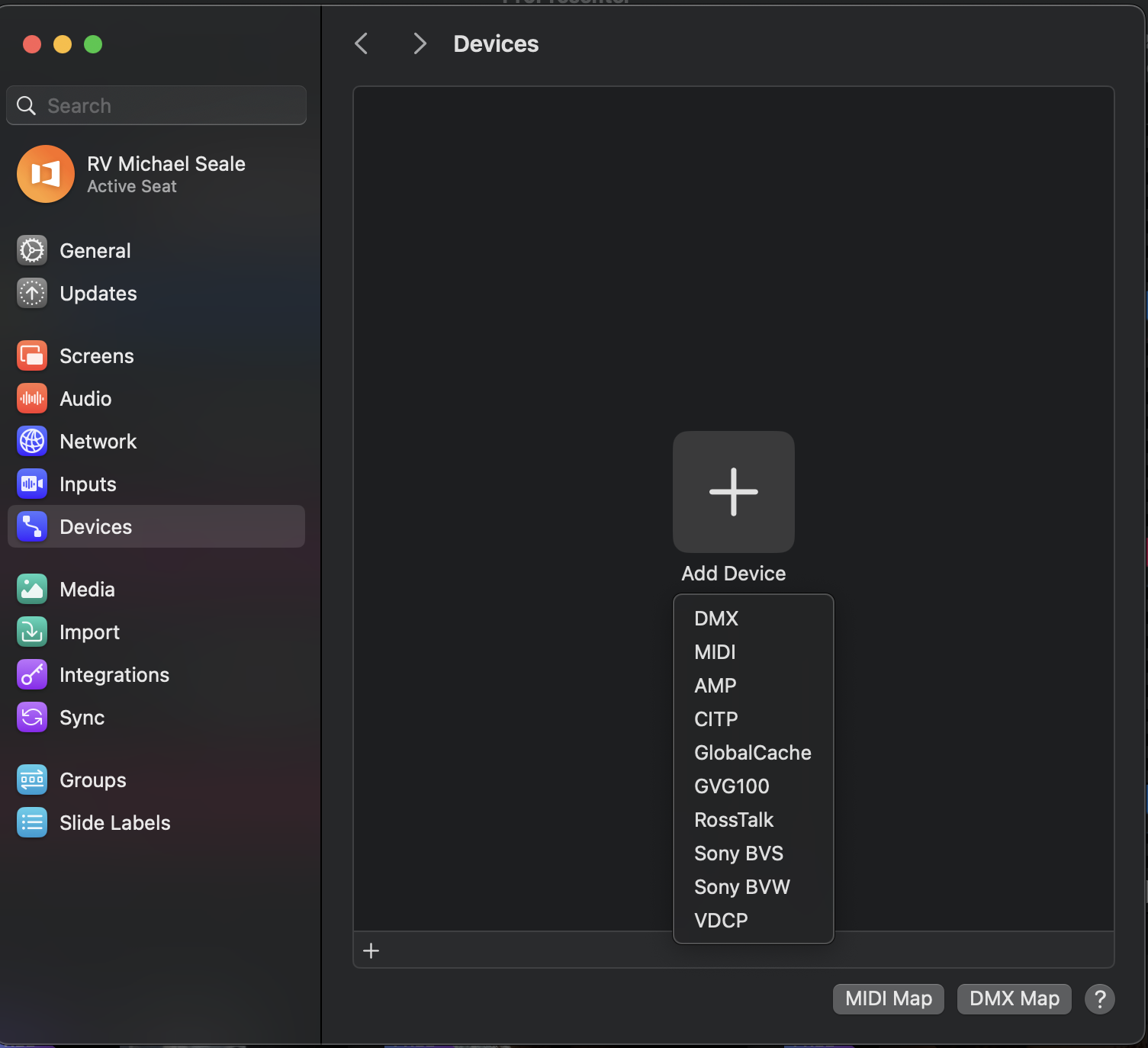Image resolution: width=1148 pixels, height=1048 pixels.
Task: Select the Audio waveform icon
Action: click(32, 399)
